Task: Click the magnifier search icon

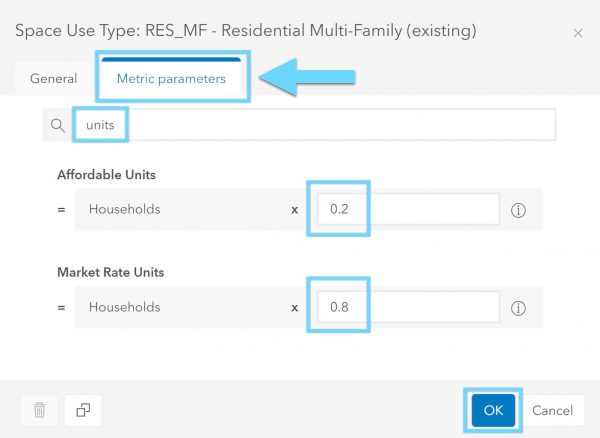Action: coord(58,126)
